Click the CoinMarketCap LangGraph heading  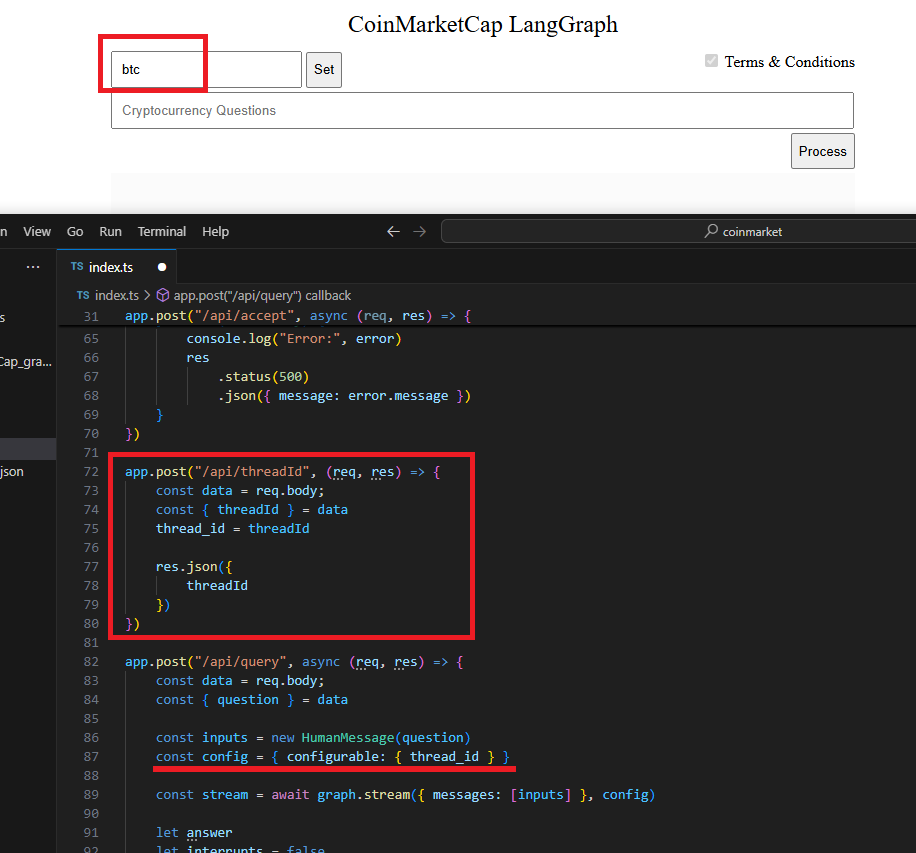[483, 24]
